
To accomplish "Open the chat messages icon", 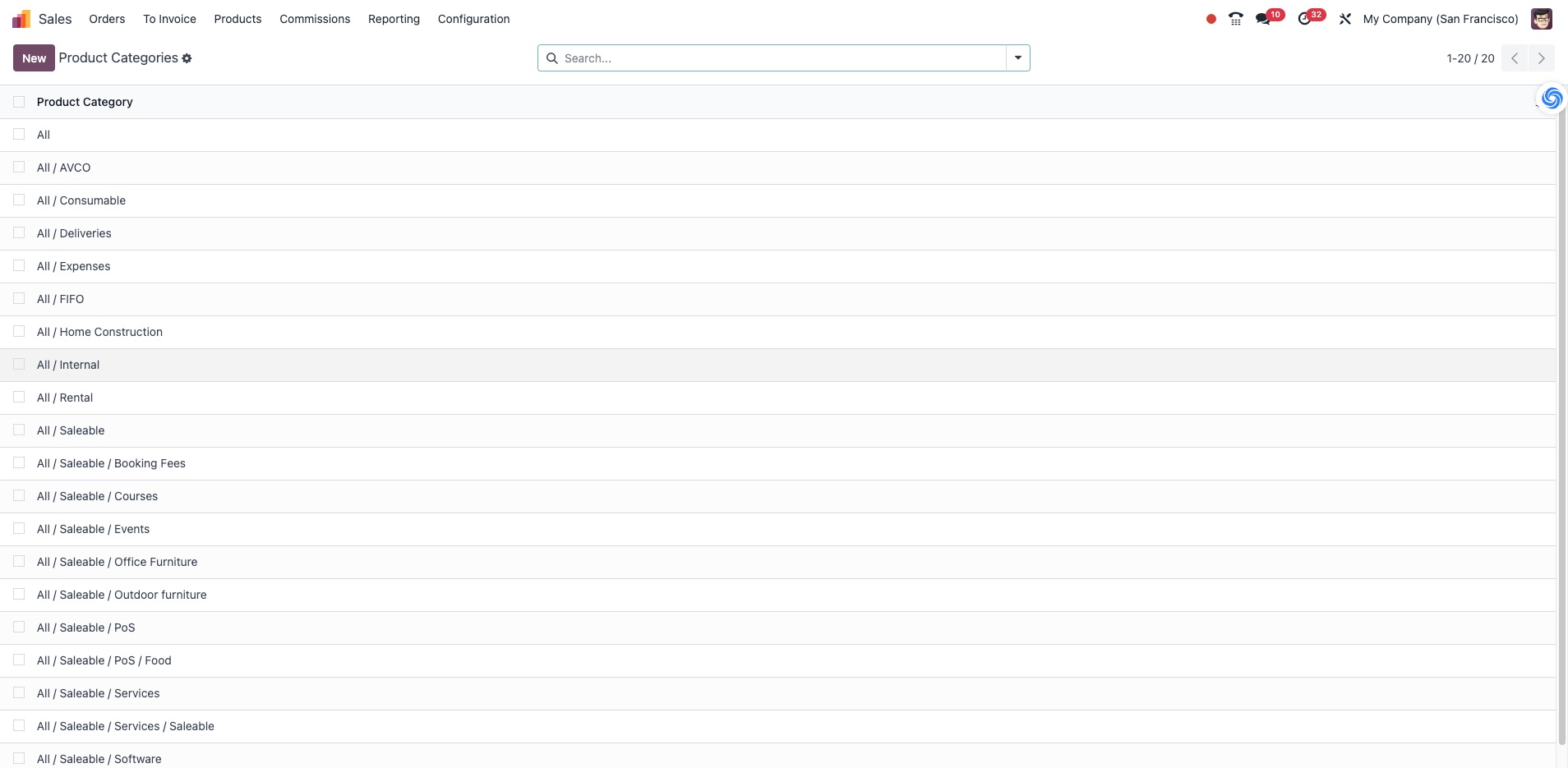I will click(1263, 19).
